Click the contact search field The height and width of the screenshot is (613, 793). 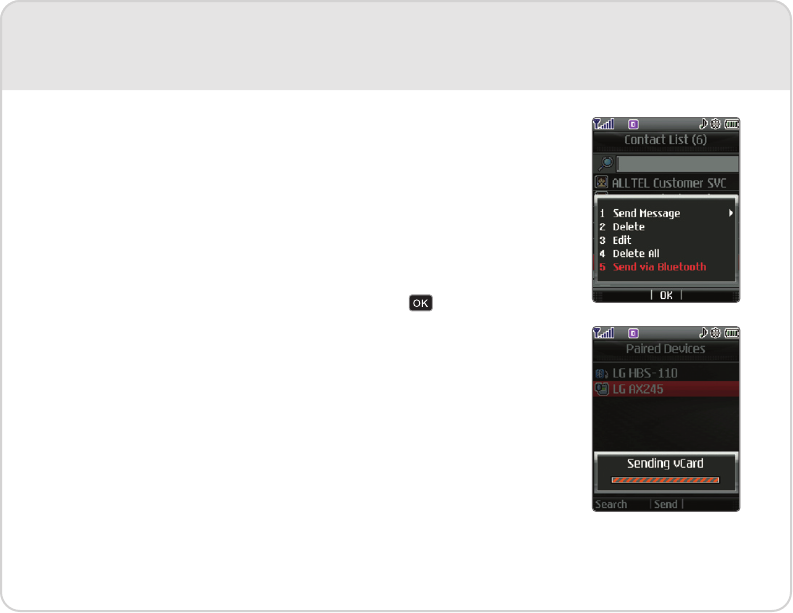tap(677, 163)
